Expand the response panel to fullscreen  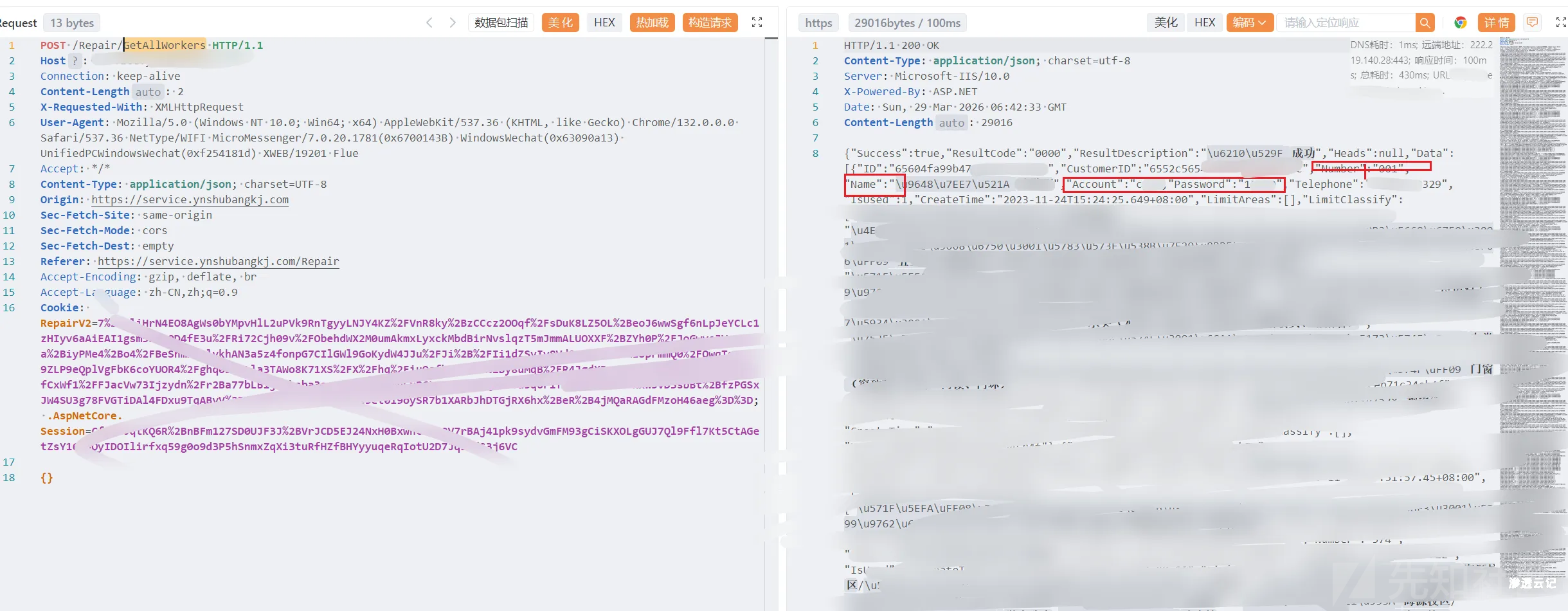[1560, 23]
